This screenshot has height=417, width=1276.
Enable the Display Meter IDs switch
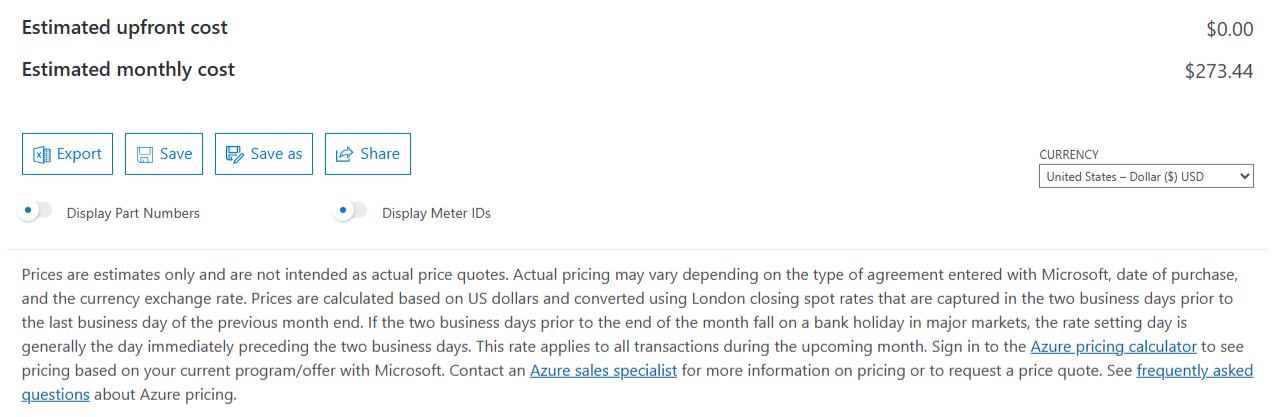[x=351, y=211]
